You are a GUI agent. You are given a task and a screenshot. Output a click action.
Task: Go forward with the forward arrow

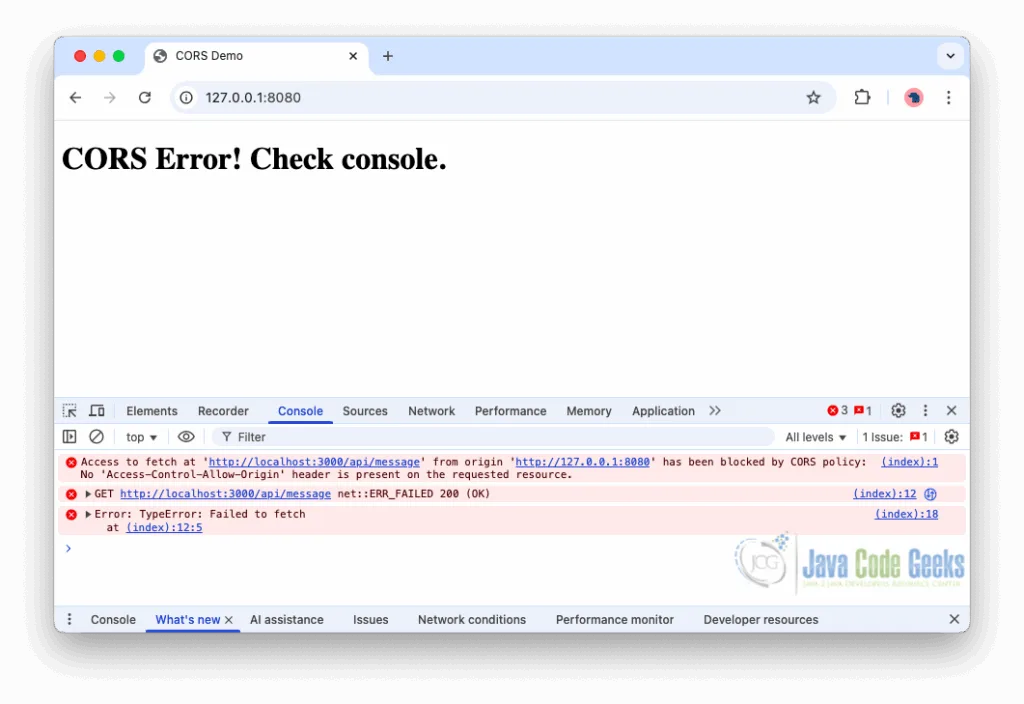[110, 98]
